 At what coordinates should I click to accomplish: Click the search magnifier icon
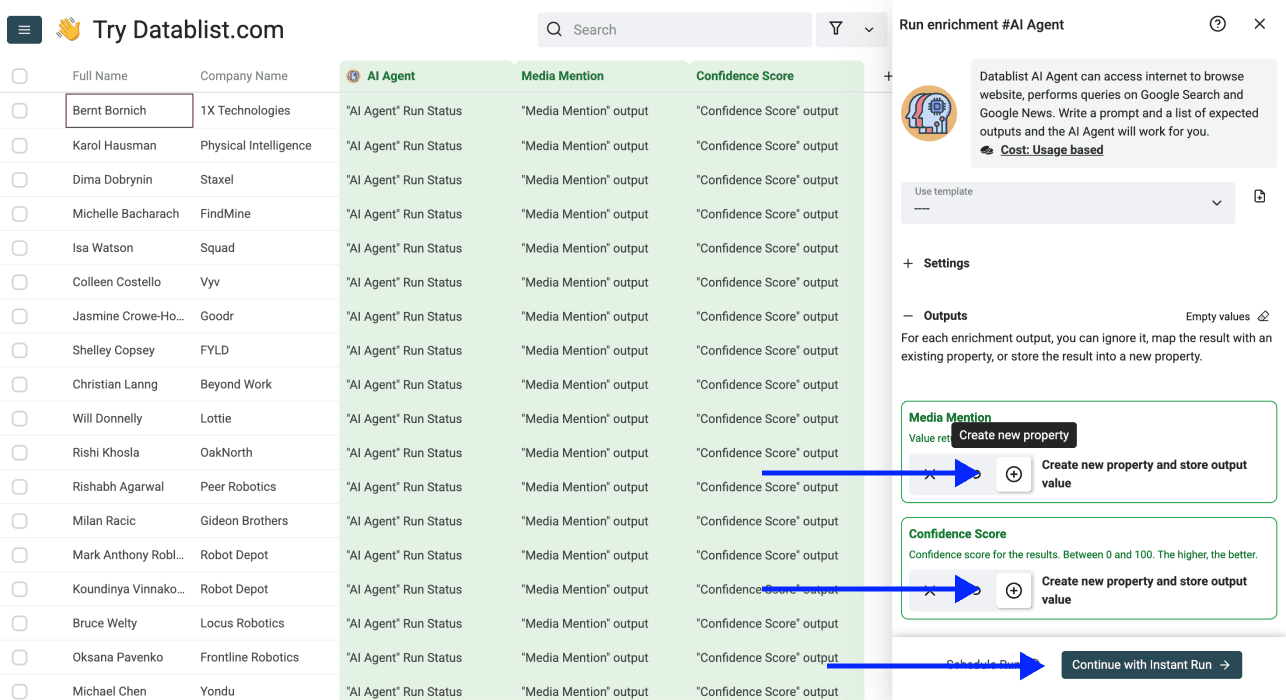(554, 29)
